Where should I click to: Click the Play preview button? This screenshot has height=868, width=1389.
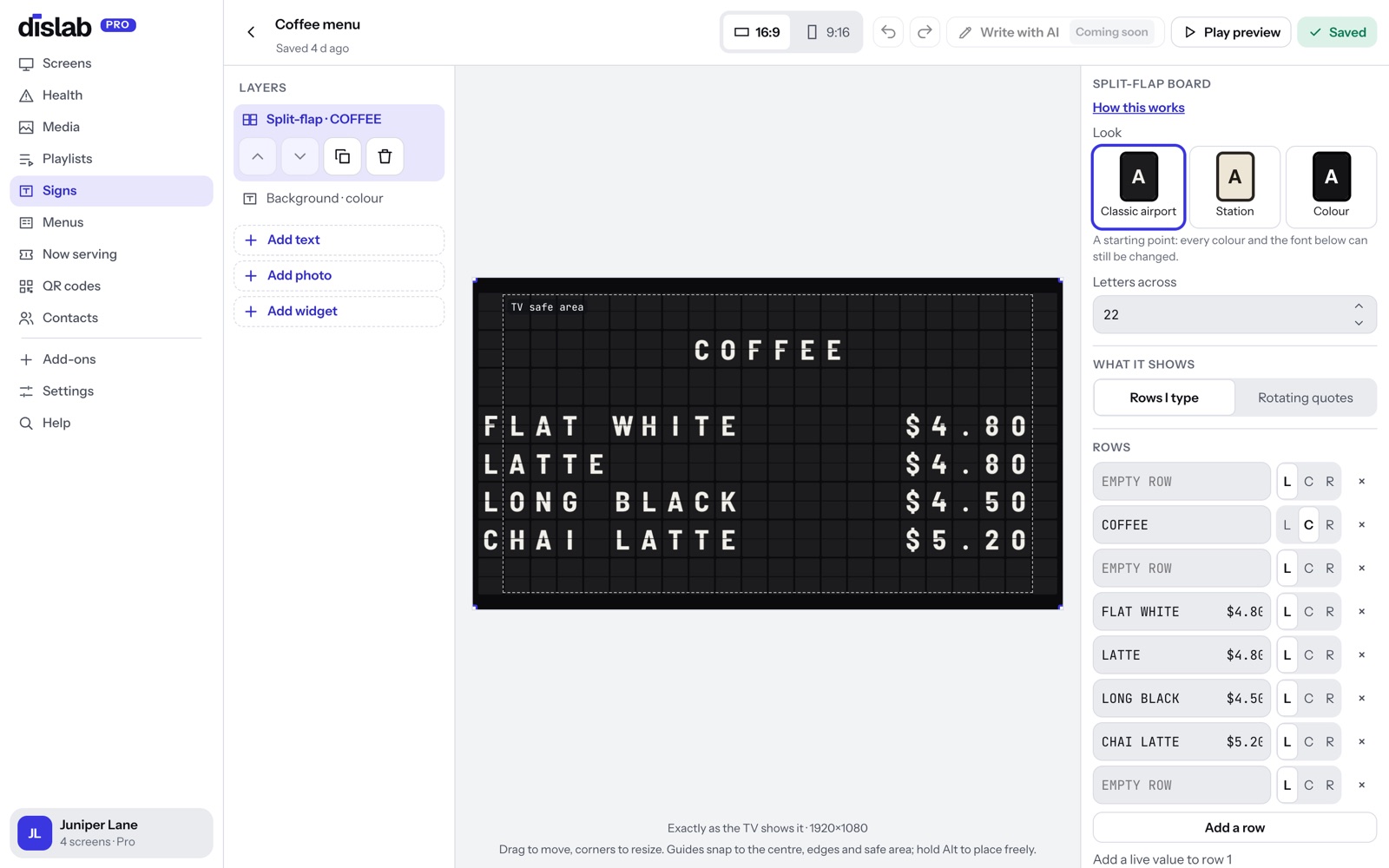pos(1231,32)
